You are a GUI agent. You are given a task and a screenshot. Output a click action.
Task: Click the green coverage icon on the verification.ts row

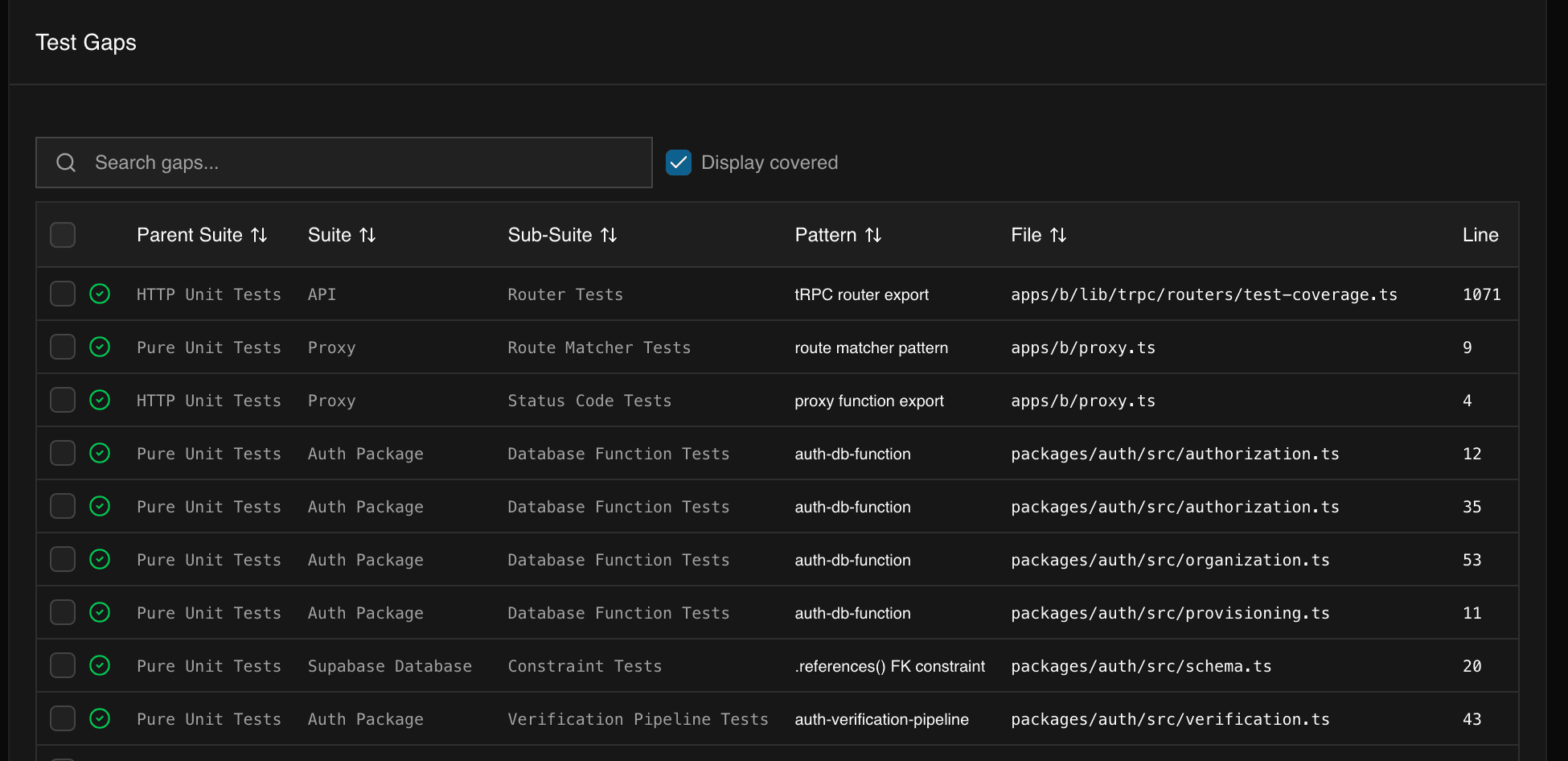coord(100,718)
